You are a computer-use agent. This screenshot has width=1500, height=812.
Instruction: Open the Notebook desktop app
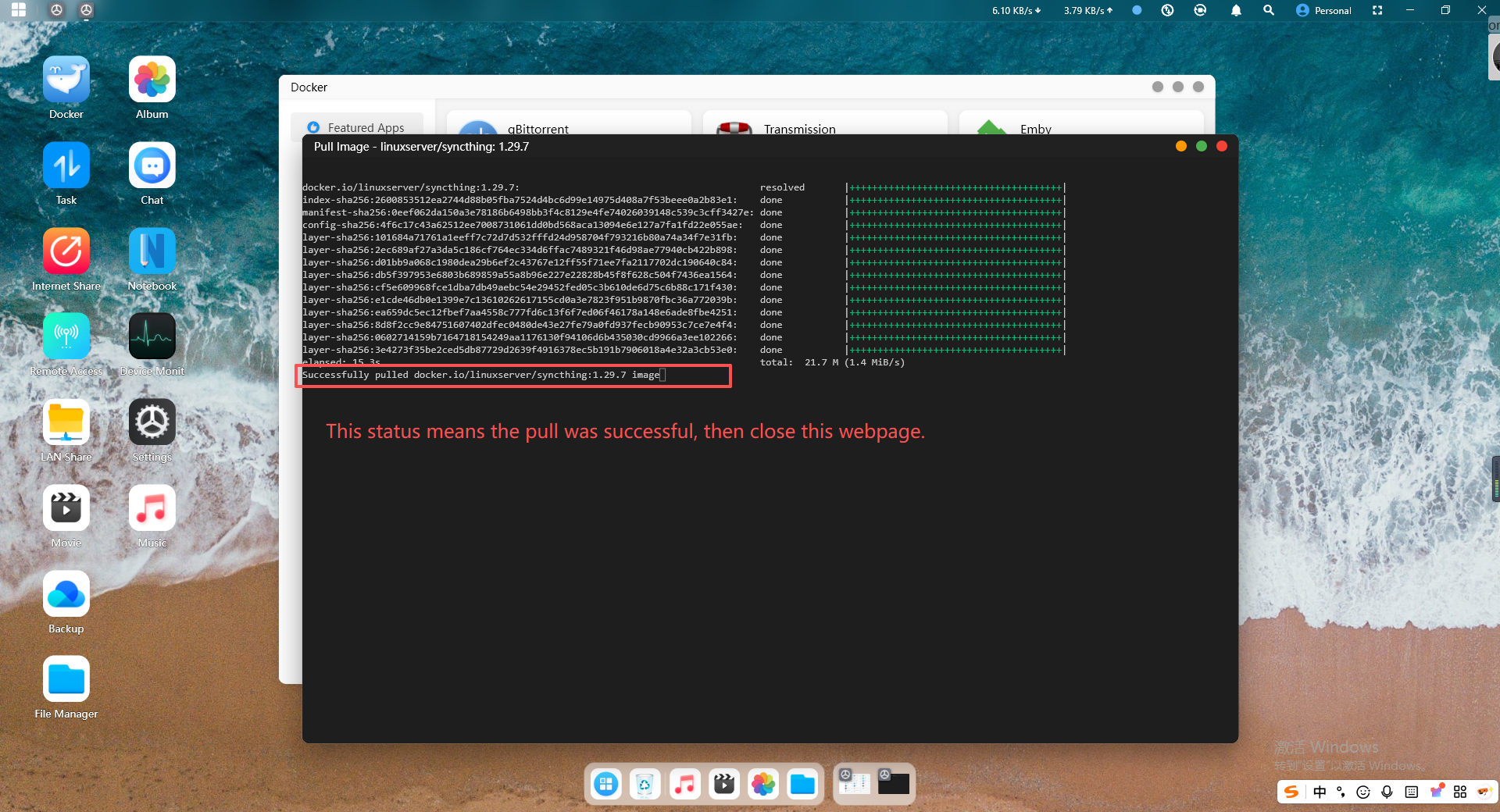pos(152,251)
